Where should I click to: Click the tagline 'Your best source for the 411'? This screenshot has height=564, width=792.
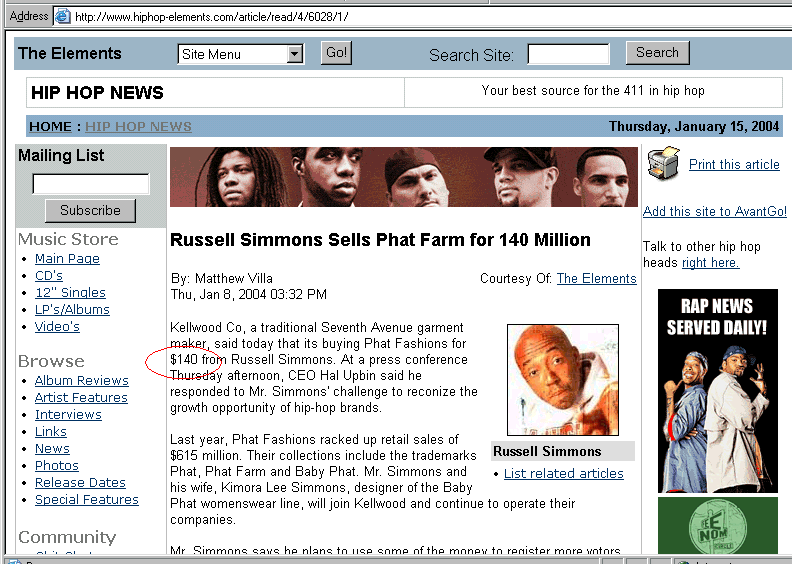click(x=593, y=91)
